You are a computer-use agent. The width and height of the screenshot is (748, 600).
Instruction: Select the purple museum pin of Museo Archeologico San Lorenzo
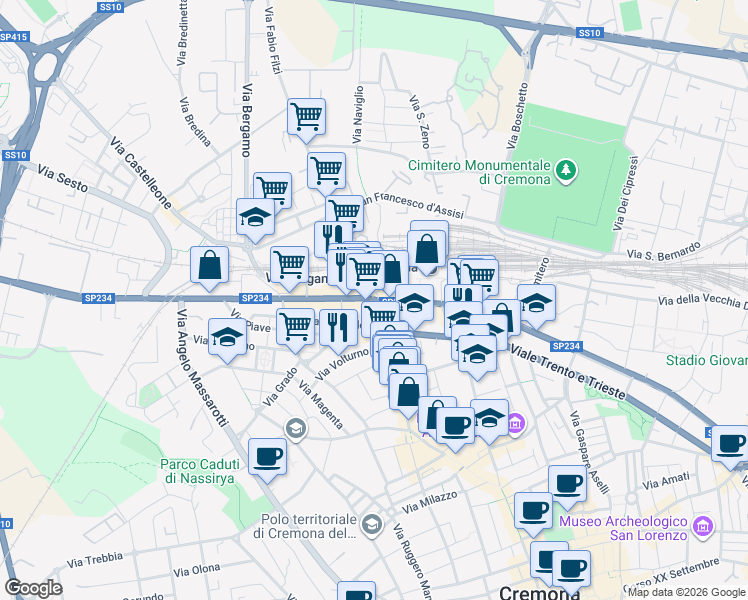(x=702, y=527)
